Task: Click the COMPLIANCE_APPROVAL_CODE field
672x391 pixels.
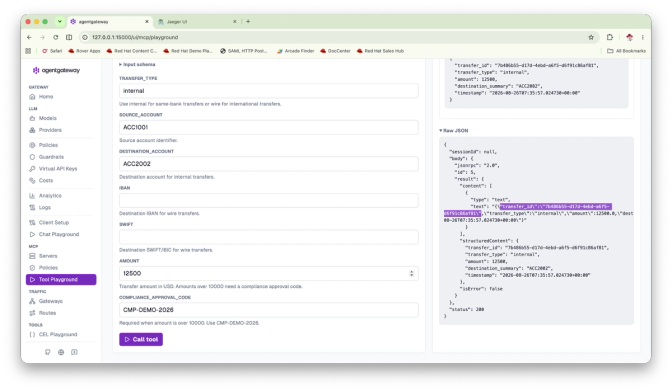Action: click(x=269, y=310)
